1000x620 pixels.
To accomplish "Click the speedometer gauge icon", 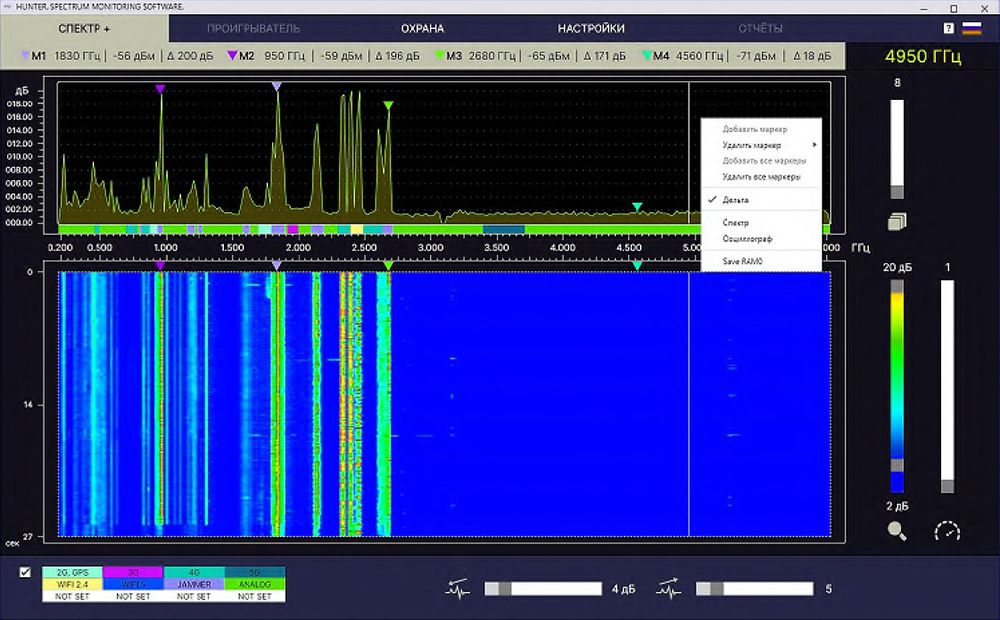I will (946, 531).
